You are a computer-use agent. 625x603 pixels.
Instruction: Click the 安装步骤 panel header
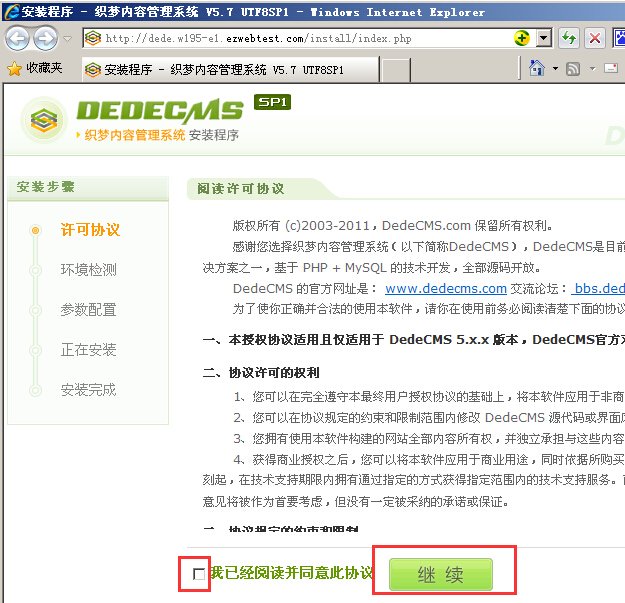click(88, 187)
